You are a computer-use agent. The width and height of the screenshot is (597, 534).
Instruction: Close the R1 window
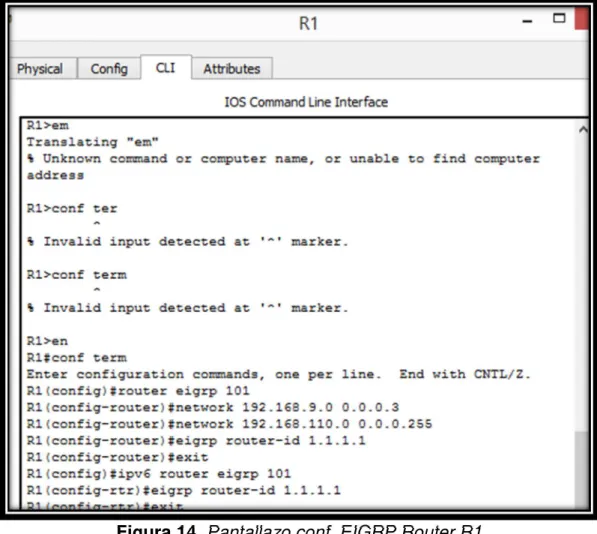581,18
